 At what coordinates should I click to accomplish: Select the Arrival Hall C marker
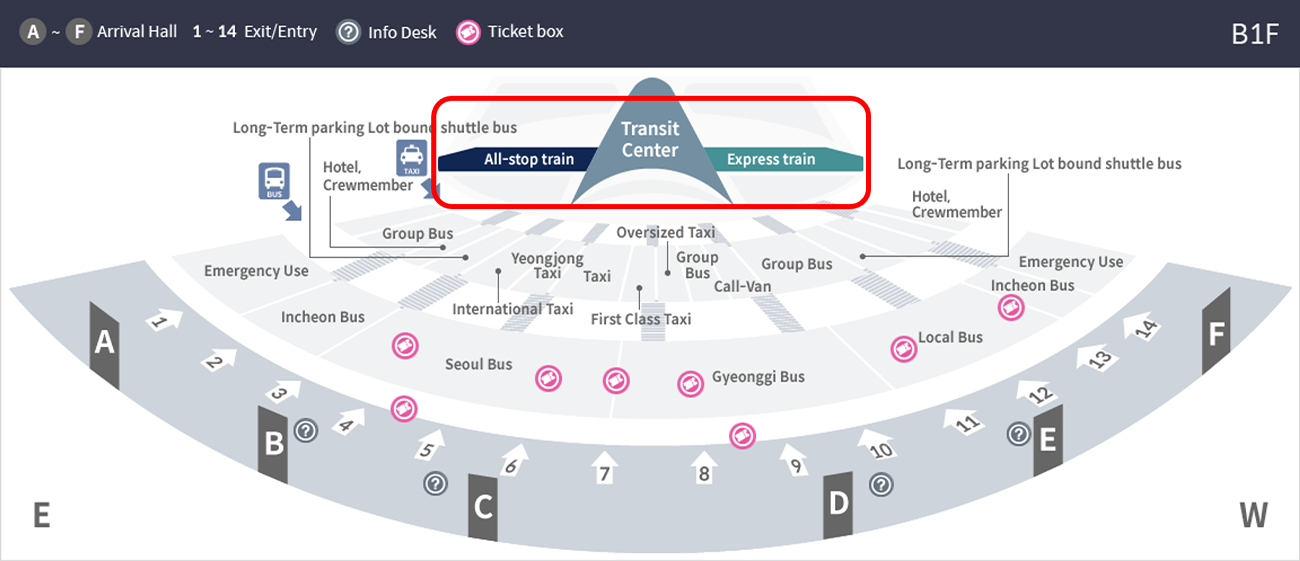pos(483,507)
